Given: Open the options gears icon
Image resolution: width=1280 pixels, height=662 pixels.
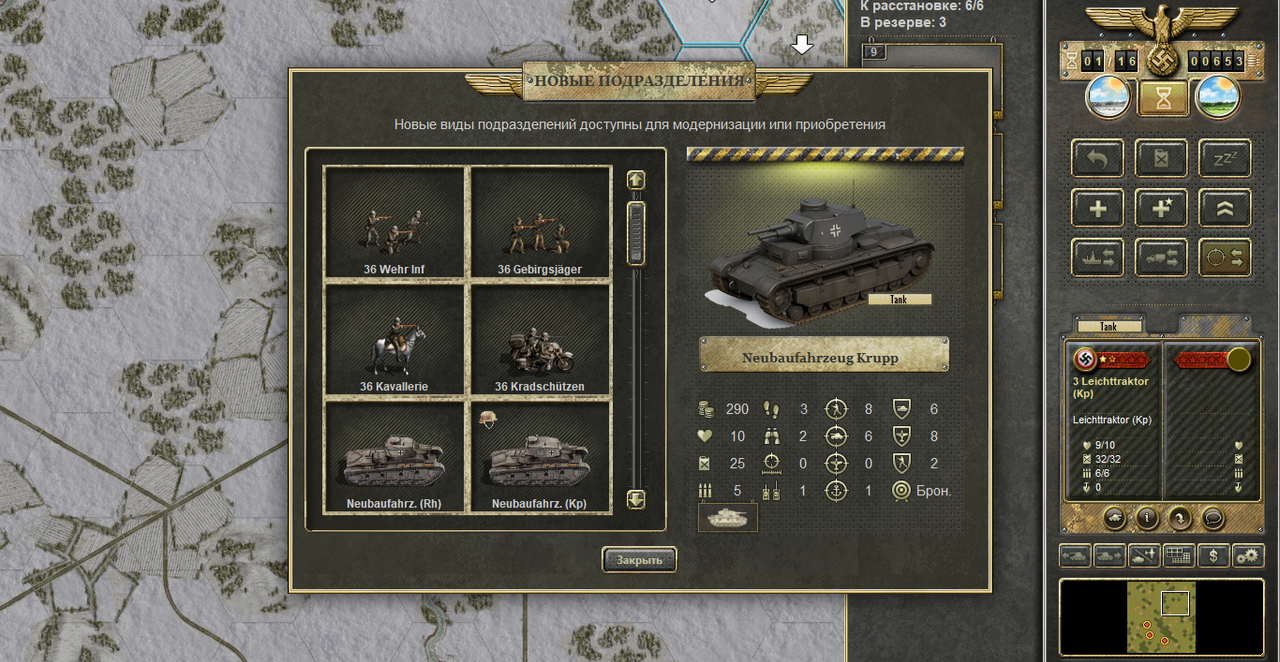Looking at the screenshot, I should point(1248,555).
